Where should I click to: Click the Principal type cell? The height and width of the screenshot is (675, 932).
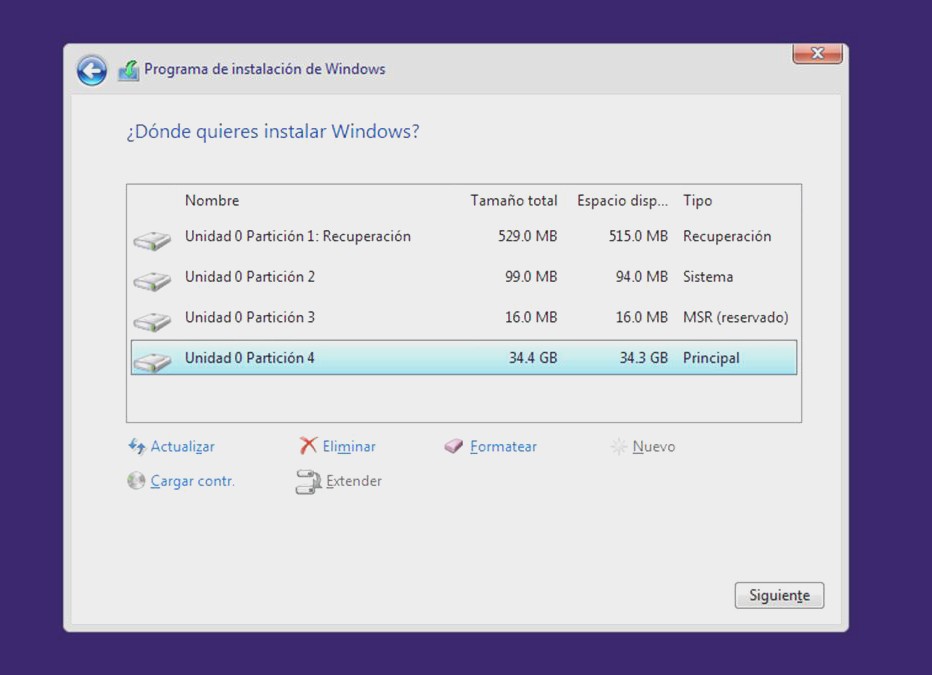click(x=711, y=358)
